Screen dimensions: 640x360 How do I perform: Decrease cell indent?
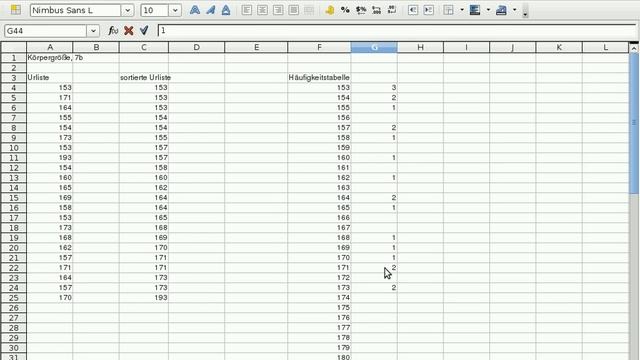pos(413,10)
